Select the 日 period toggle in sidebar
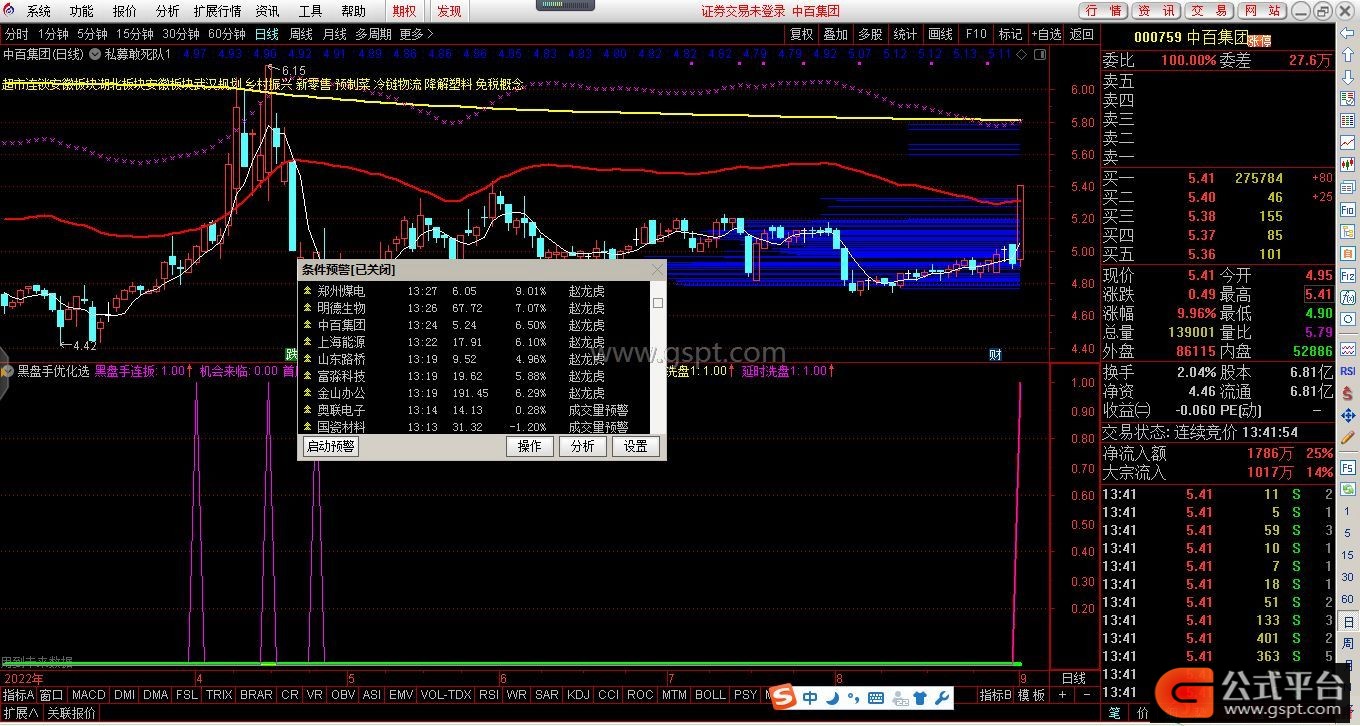This screenshot has width=1360, height=726. [1348, 621]
